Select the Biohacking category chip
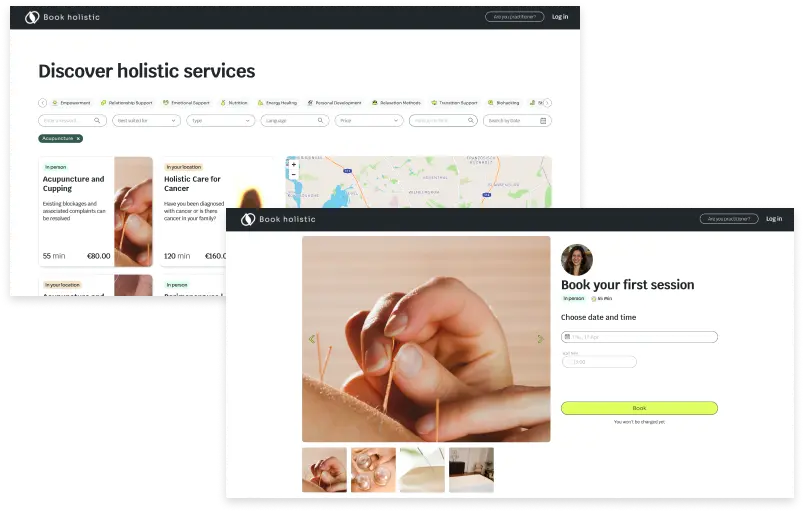The image size is (804, 512). tap(504, 103)
